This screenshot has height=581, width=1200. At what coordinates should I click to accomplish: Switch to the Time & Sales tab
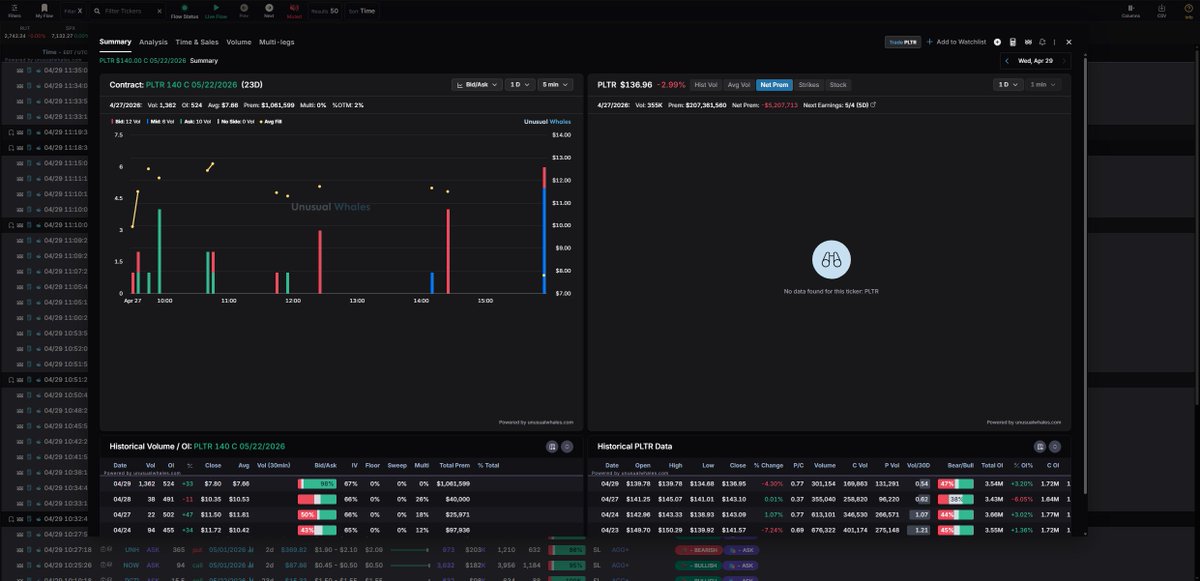click(x=197, y=42)
